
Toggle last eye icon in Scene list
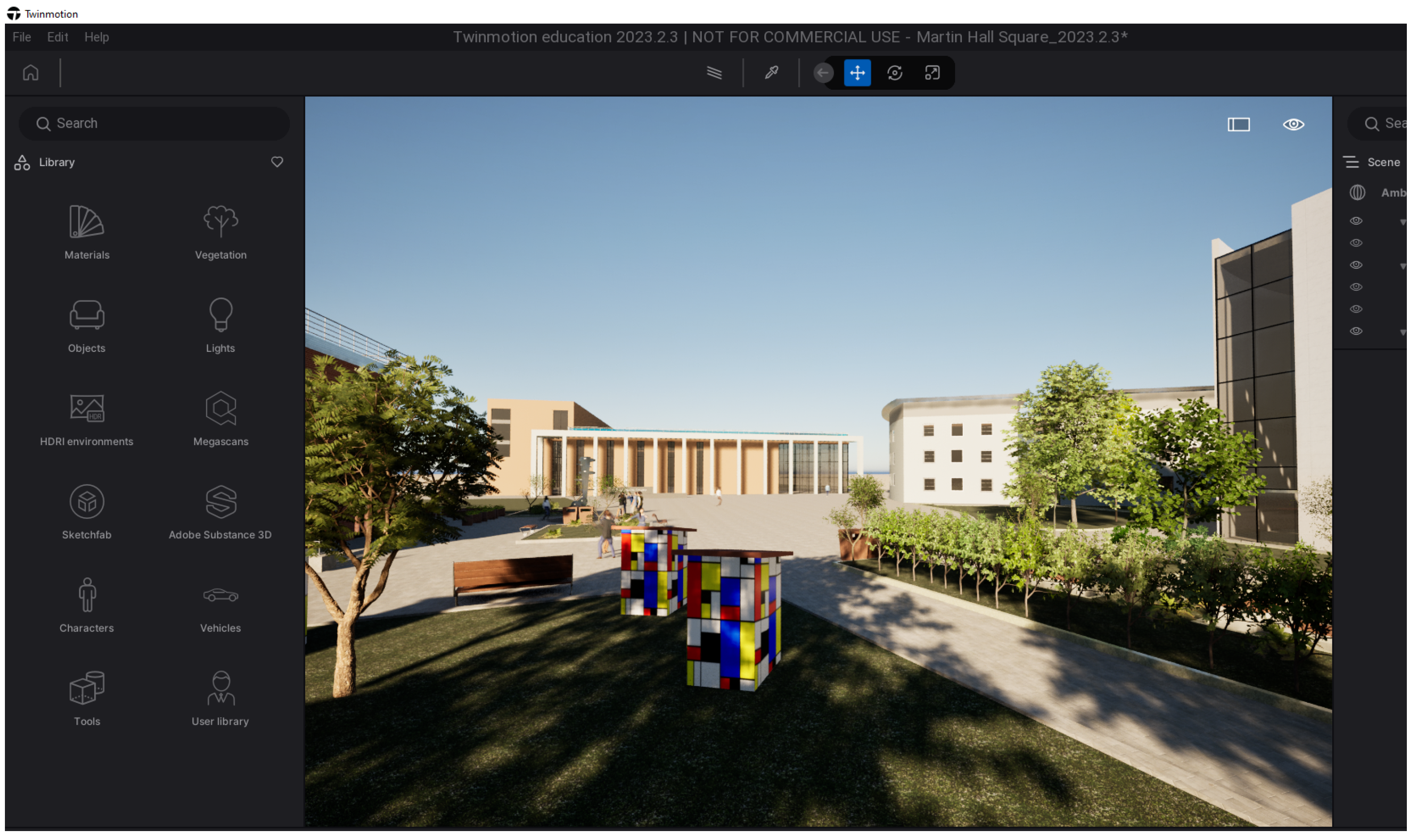click(x=1356, y=331)
